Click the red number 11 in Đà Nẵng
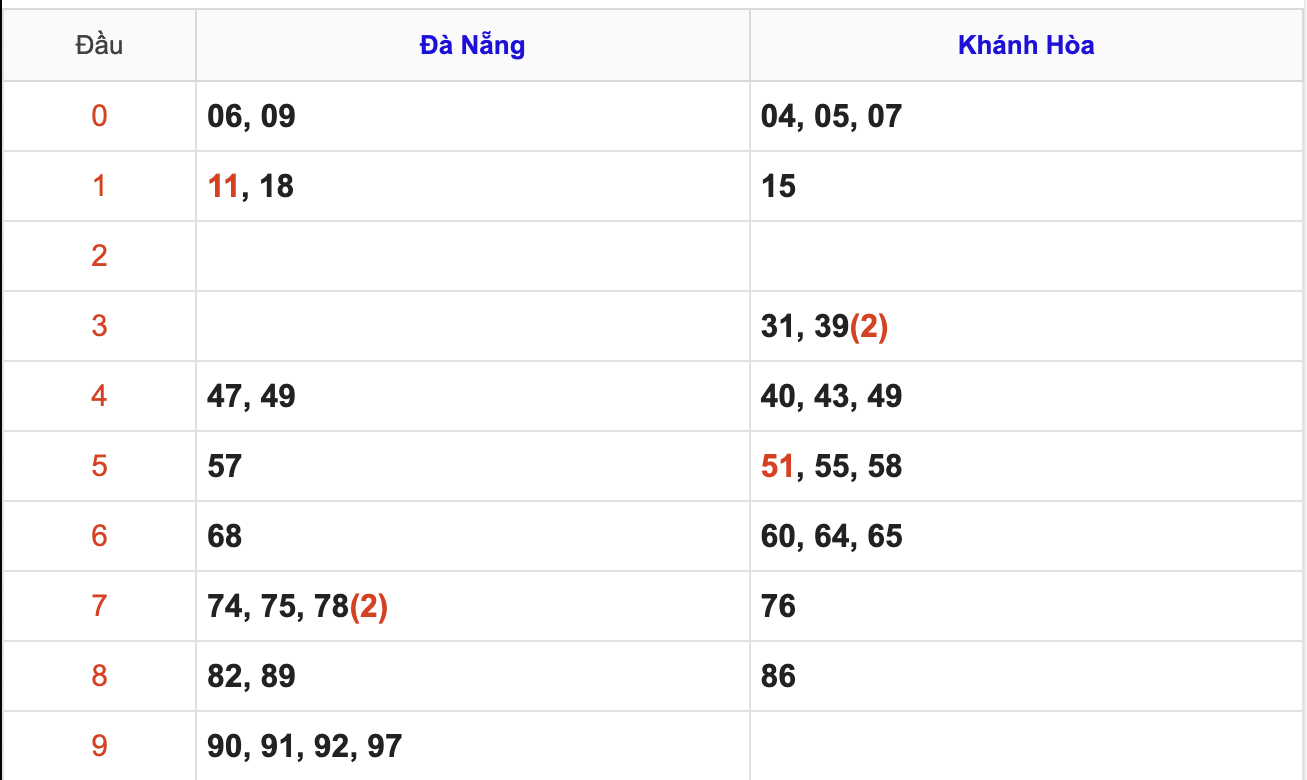 coord(224,186)
